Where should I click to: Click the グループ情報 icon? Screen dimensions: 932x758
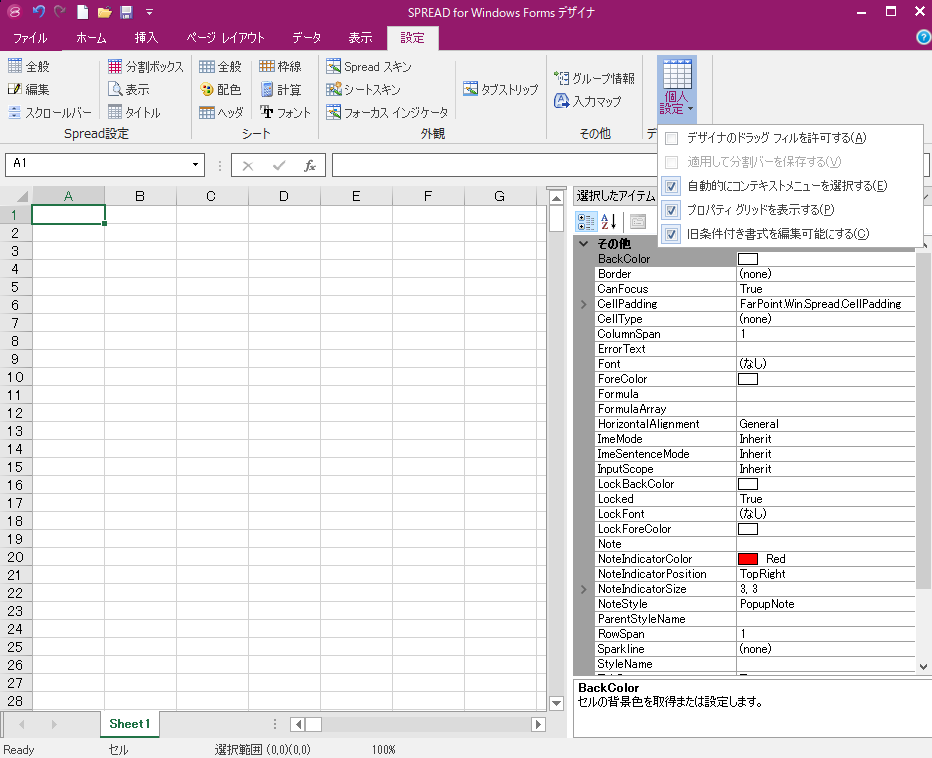[561, 78]
